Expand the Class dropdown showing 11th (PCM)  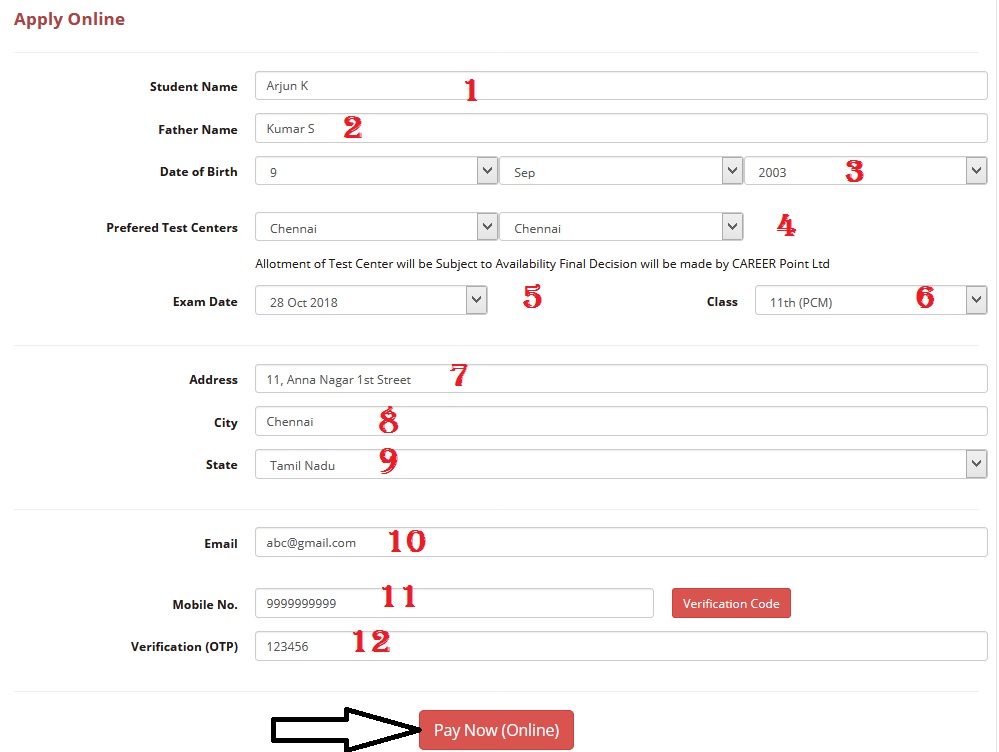[870, 301]
